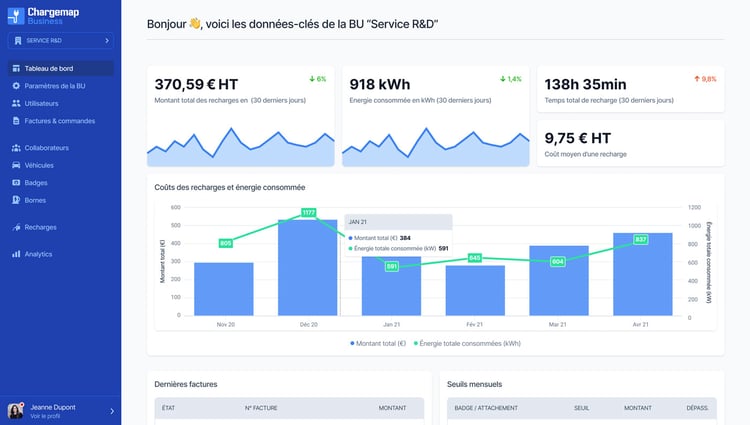
Task: Click the Paramètres de la BU gear icon
Action: coord(16,86)
